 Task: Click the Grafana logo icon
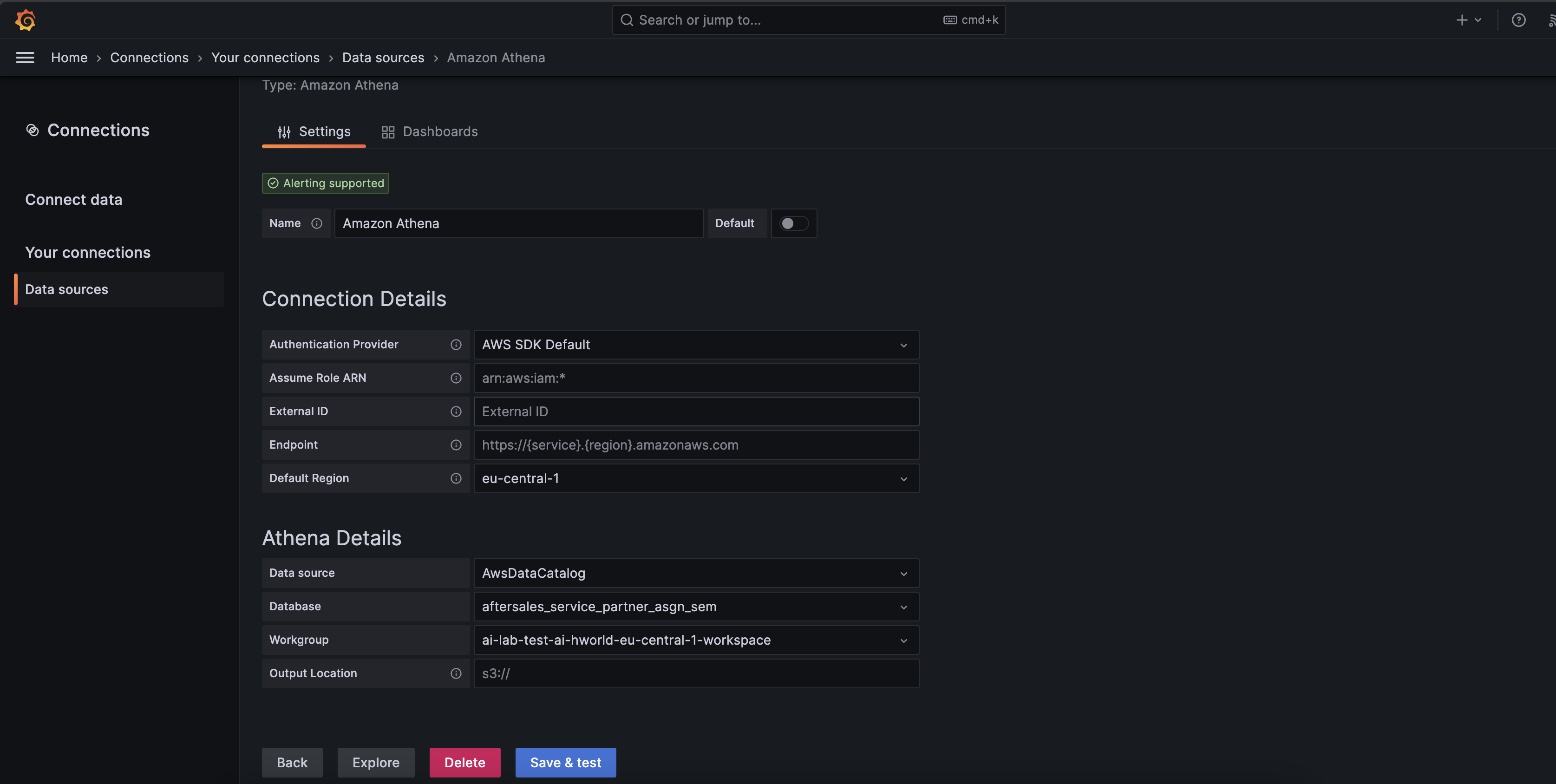point(26,20)
